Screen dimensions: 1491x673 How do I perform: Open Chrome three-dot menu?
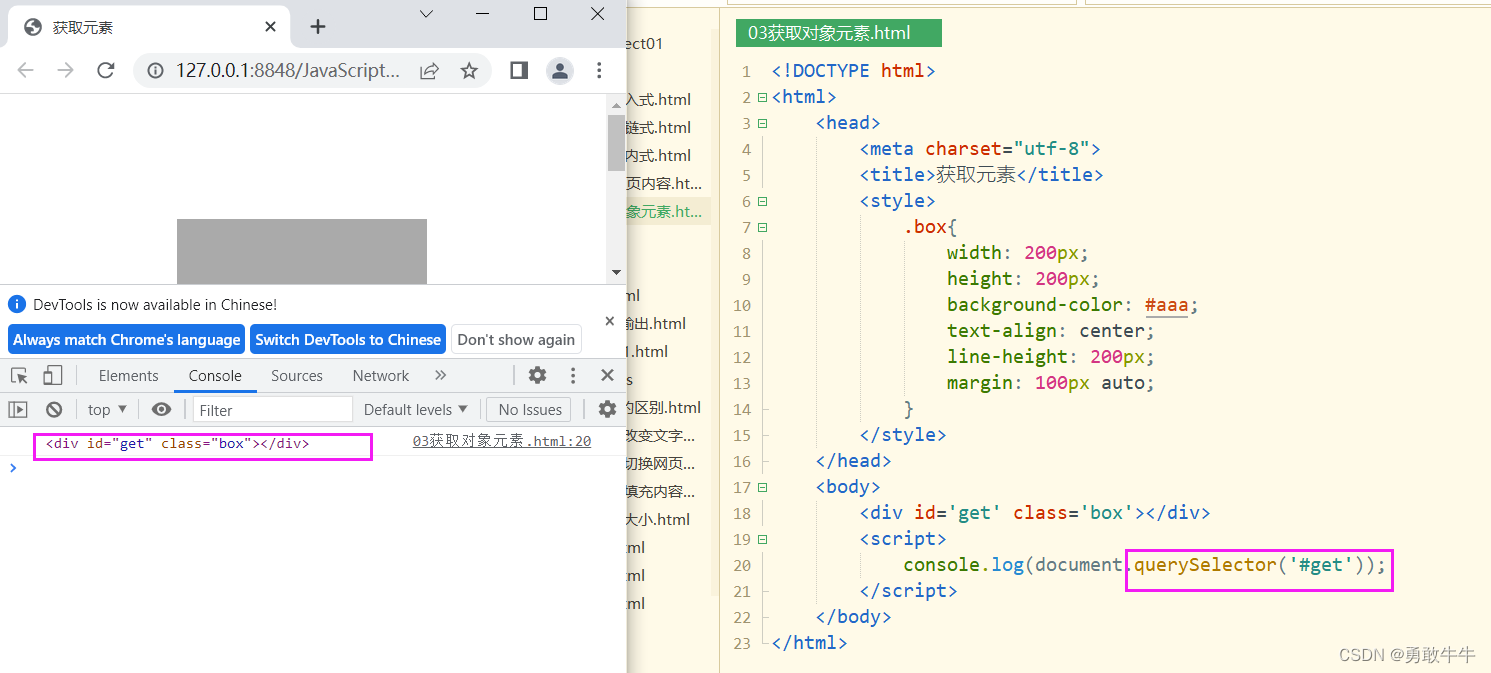pyautogui.click(x=599, y=70)
